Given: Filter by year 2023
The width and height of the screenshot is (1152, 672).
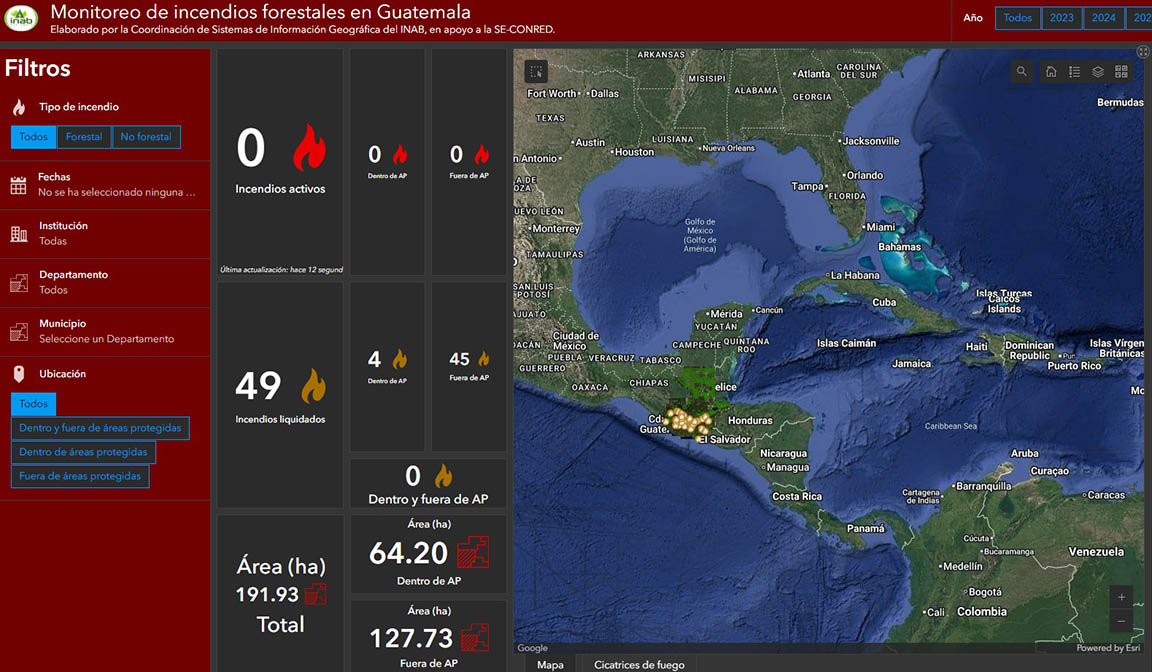Looking at the screenshot, I should (1061, 18).
